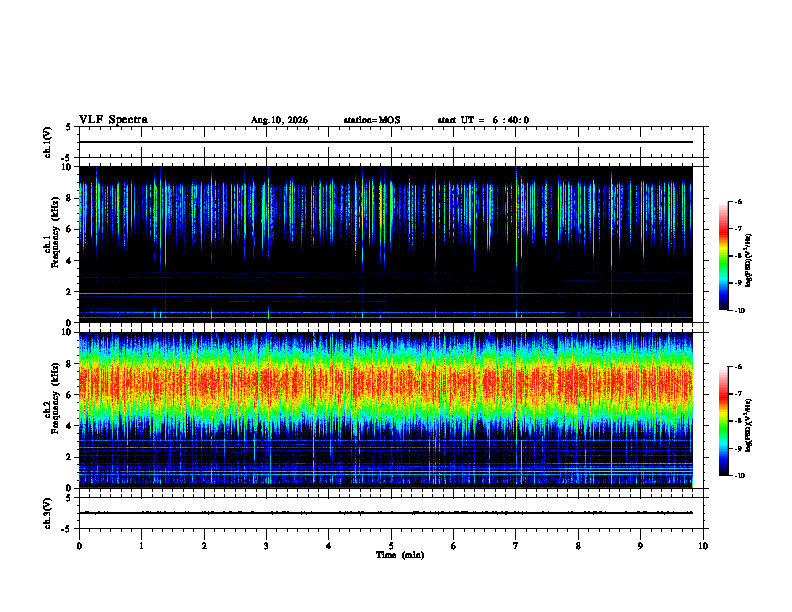Image resolution: width=792 pixels, height=612 pixels.
Task: Click the "ch.3(V)" axis label
Action: pyautogui.click(x=48, y=513)
